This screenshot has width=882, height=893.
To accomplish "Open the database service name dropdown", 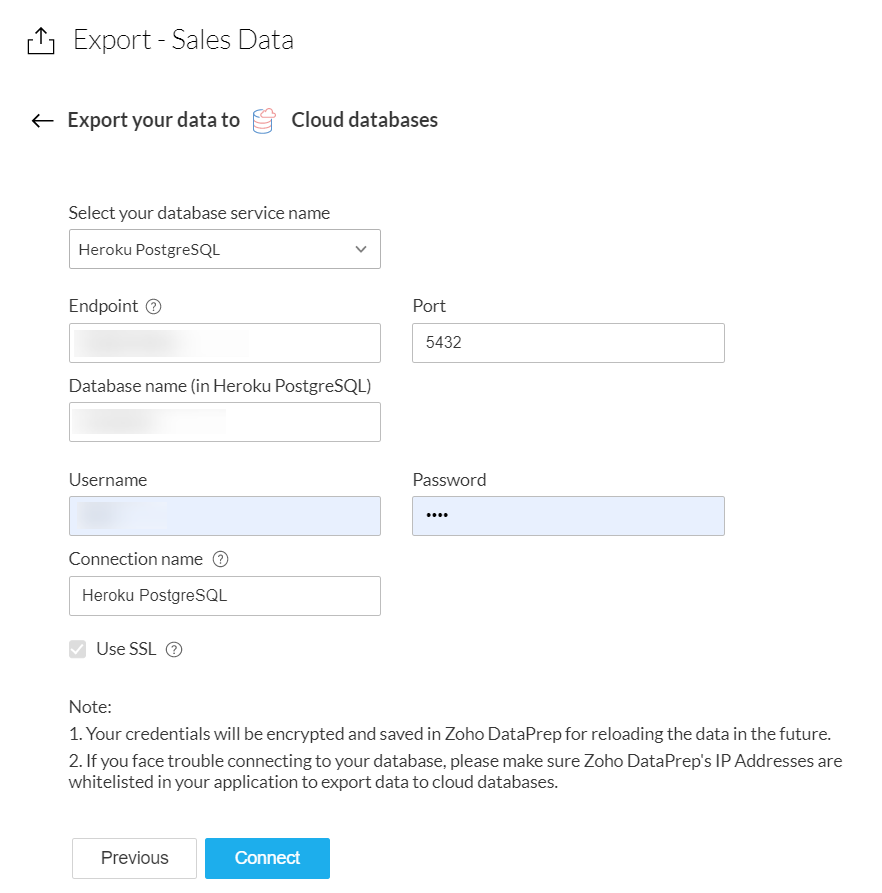I will click(210, 250).
